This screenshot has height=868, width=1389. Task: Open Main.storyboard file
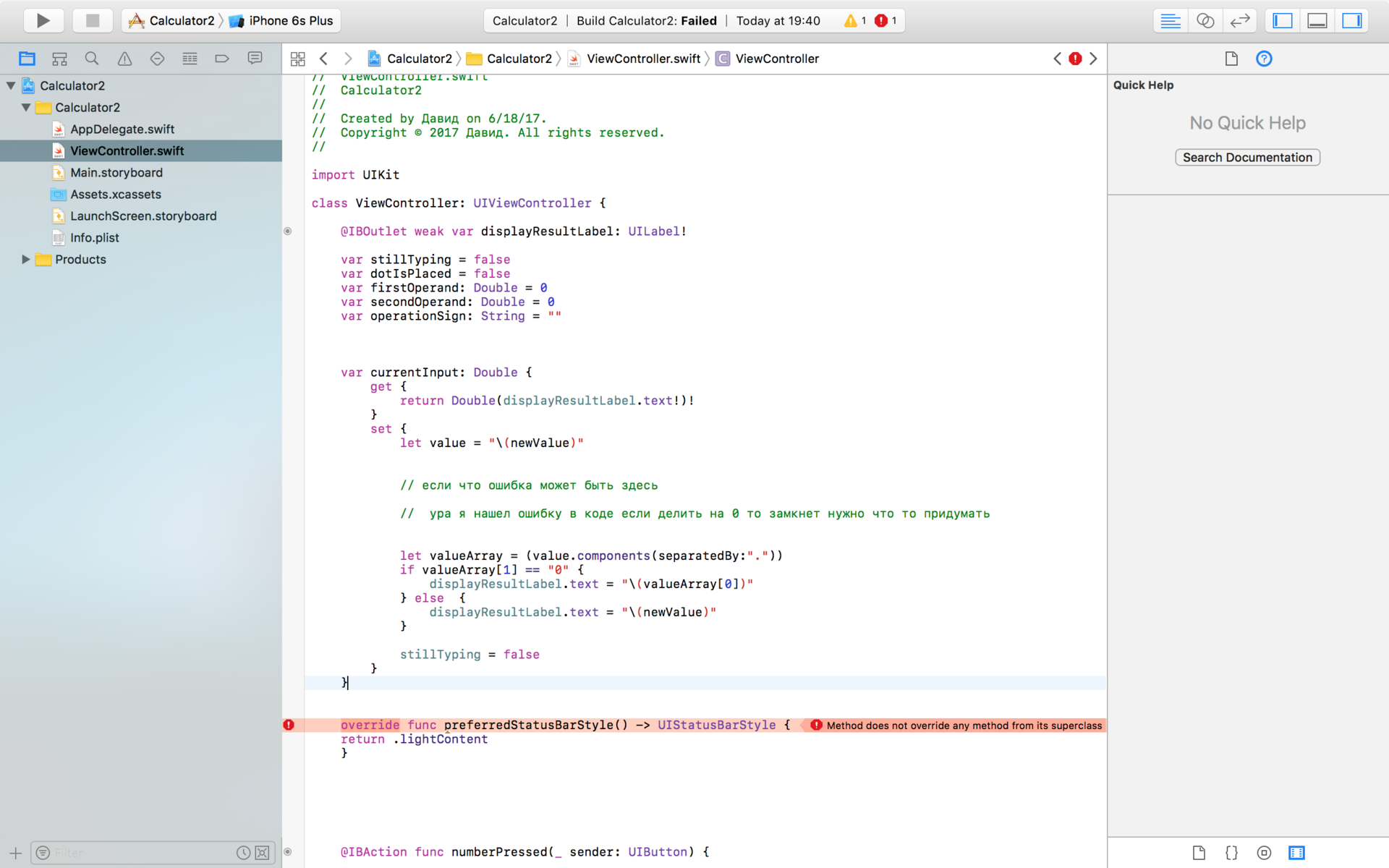(116, 172)
